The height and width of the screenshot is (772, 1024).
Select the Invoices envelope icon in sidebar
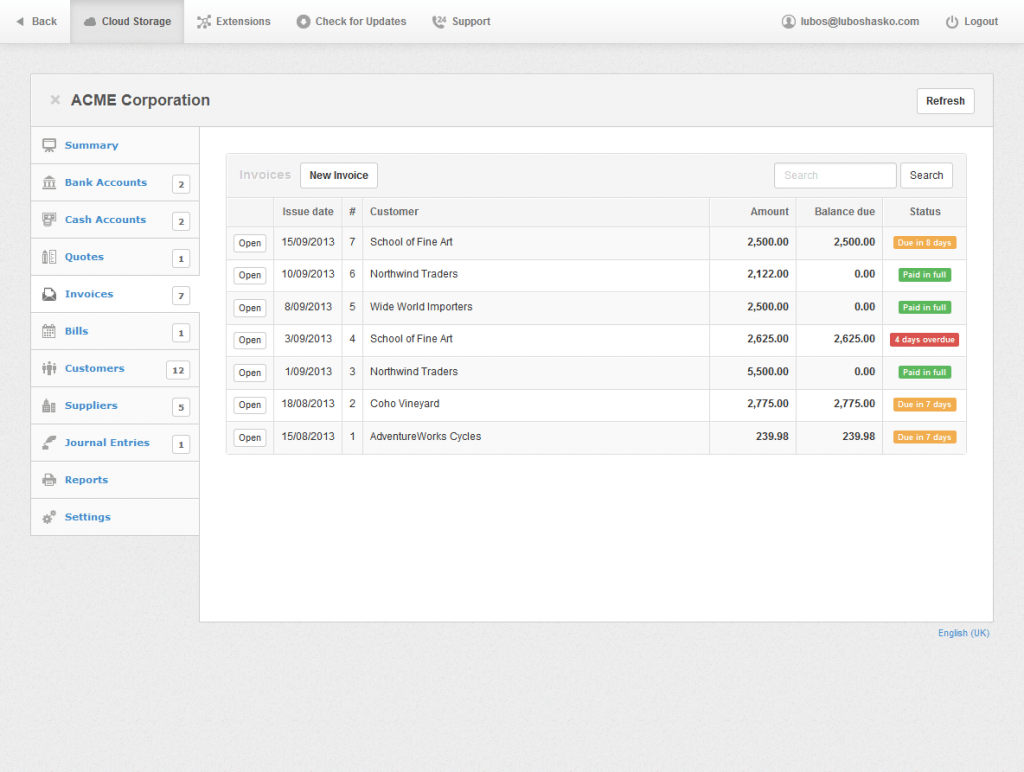point(47,294)
